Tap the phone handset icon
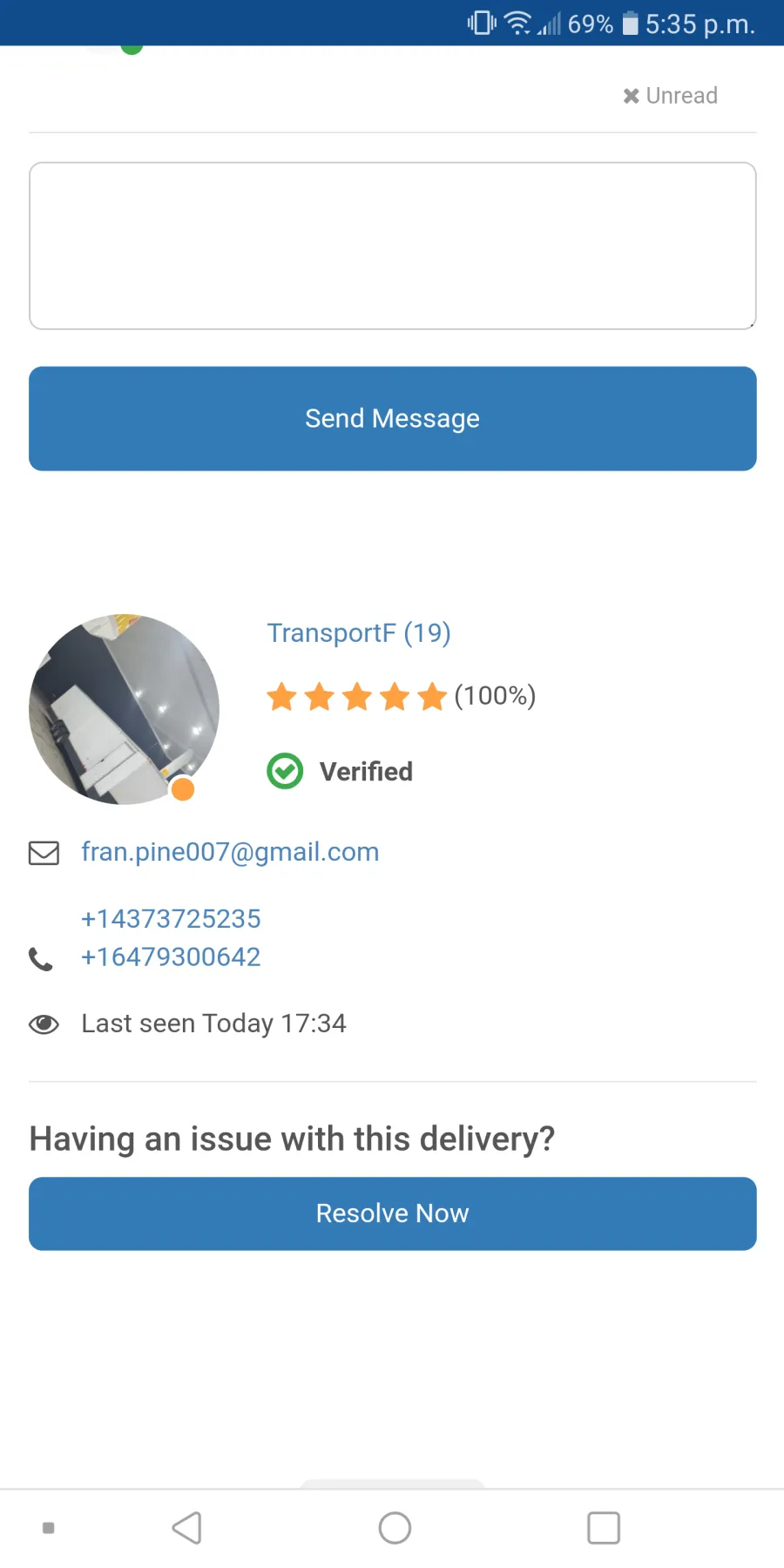 pyautogui.click(x=41, y=959)
